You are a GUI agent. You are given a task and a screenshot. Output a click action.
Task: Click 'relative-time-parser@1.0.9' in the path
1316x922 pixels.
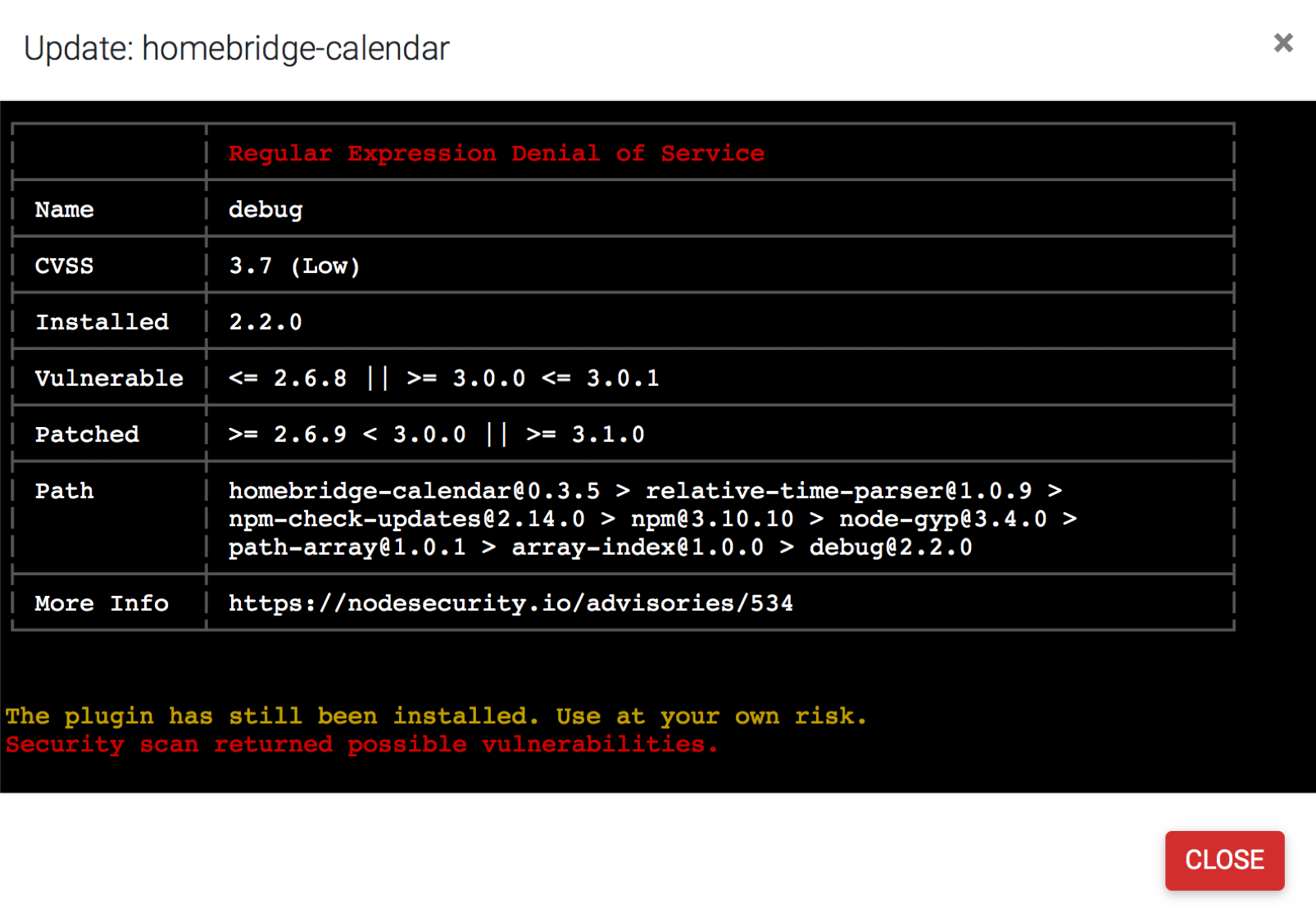click(x=838, y=490)
